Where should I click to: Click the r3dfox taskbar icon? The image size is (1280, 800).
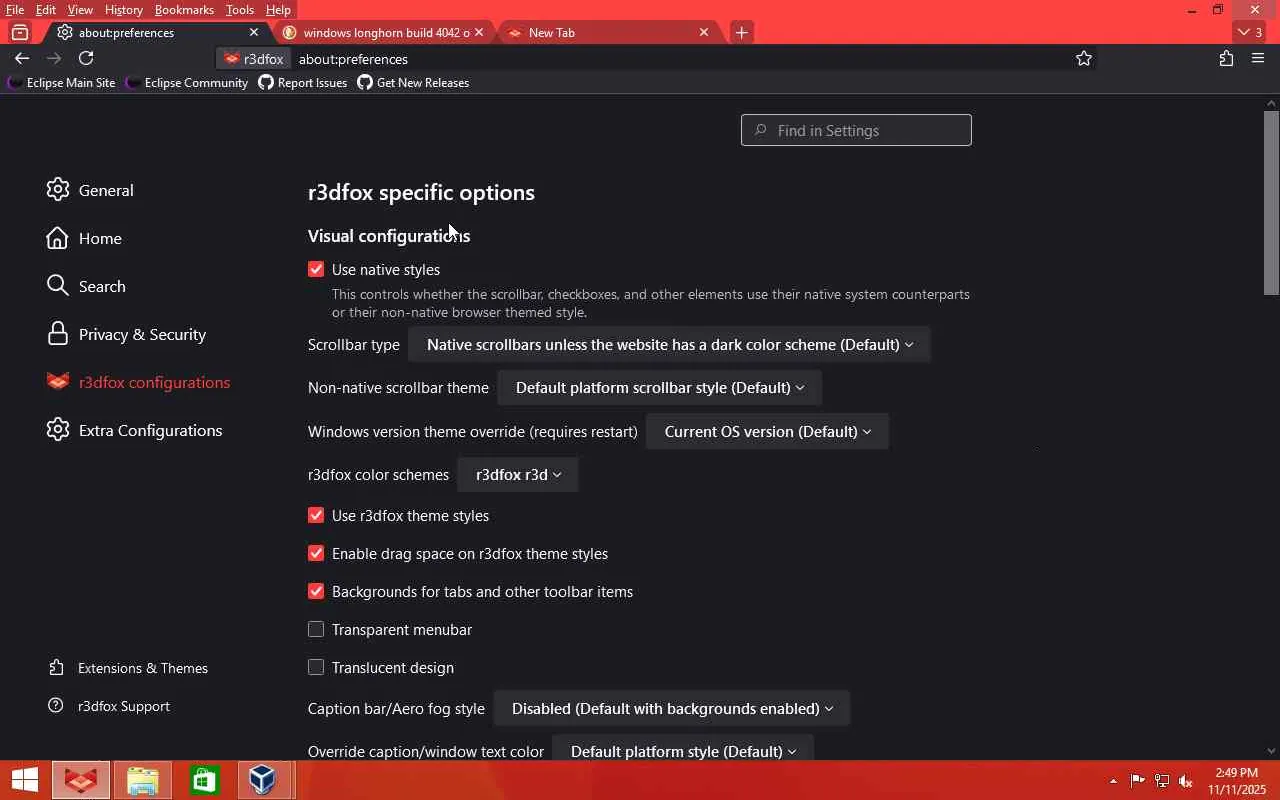pos(81,780)
